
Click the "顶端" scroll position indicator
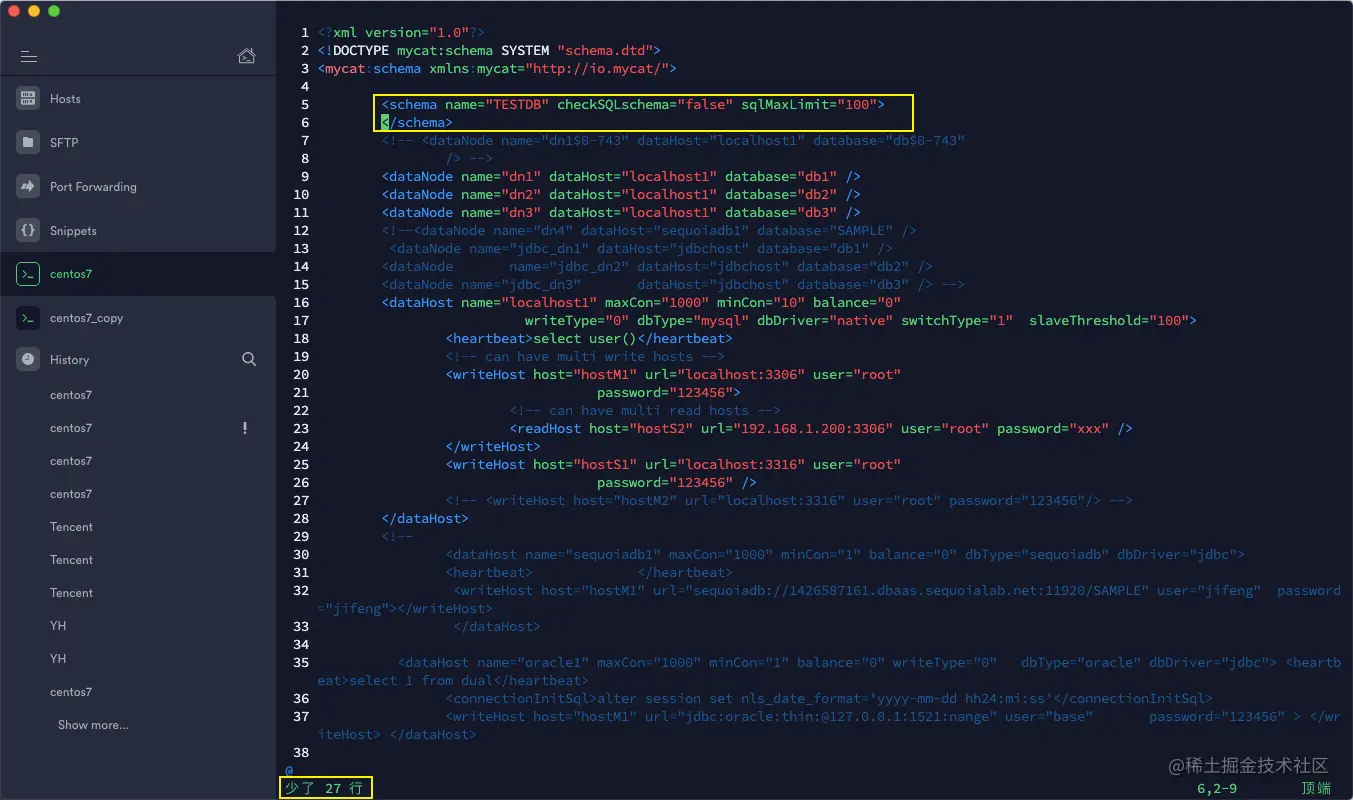[1316, 789]
